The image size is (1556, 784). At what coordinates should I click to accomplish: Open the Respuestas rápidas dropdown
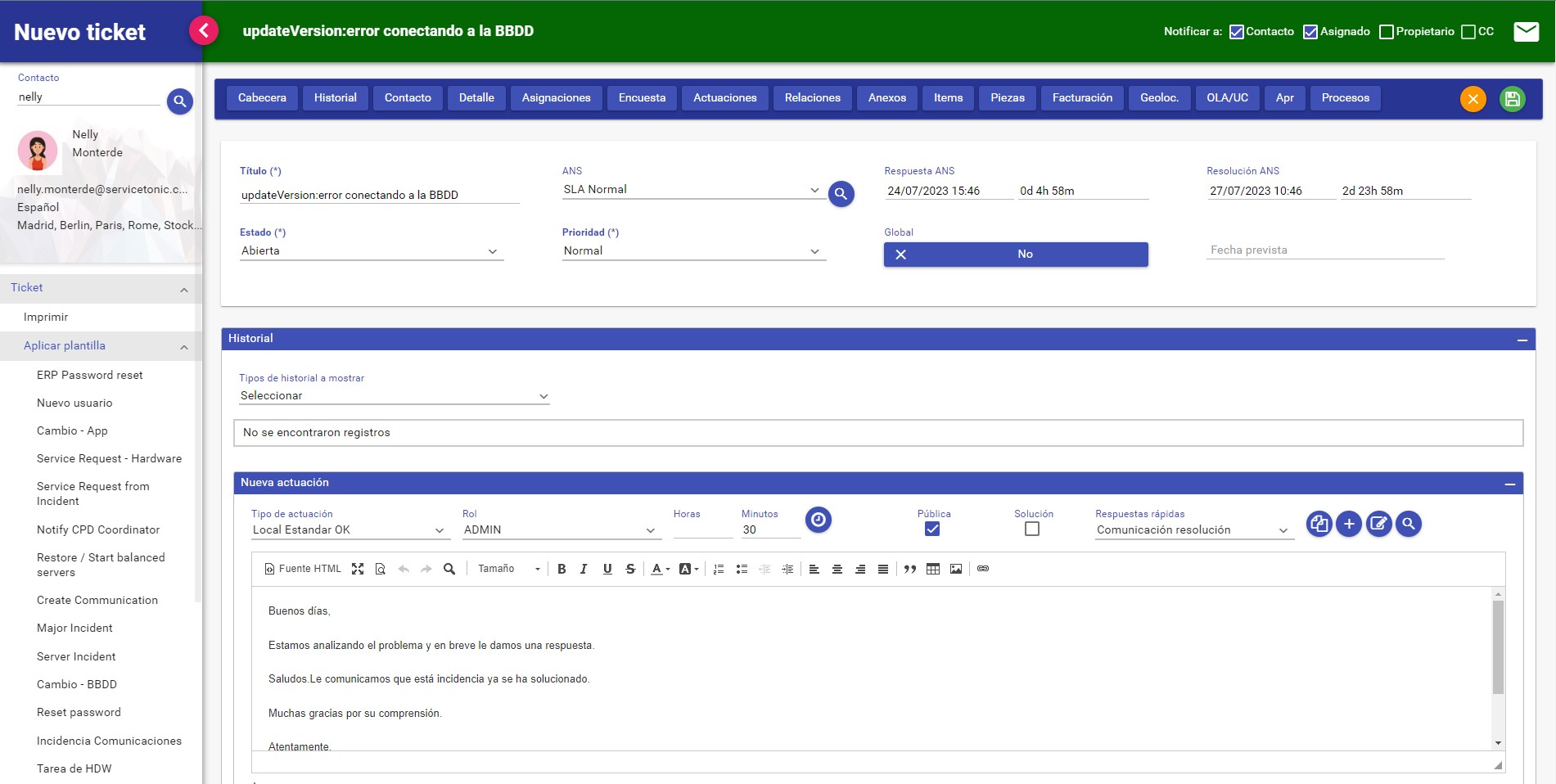(x=1283, y=529)
